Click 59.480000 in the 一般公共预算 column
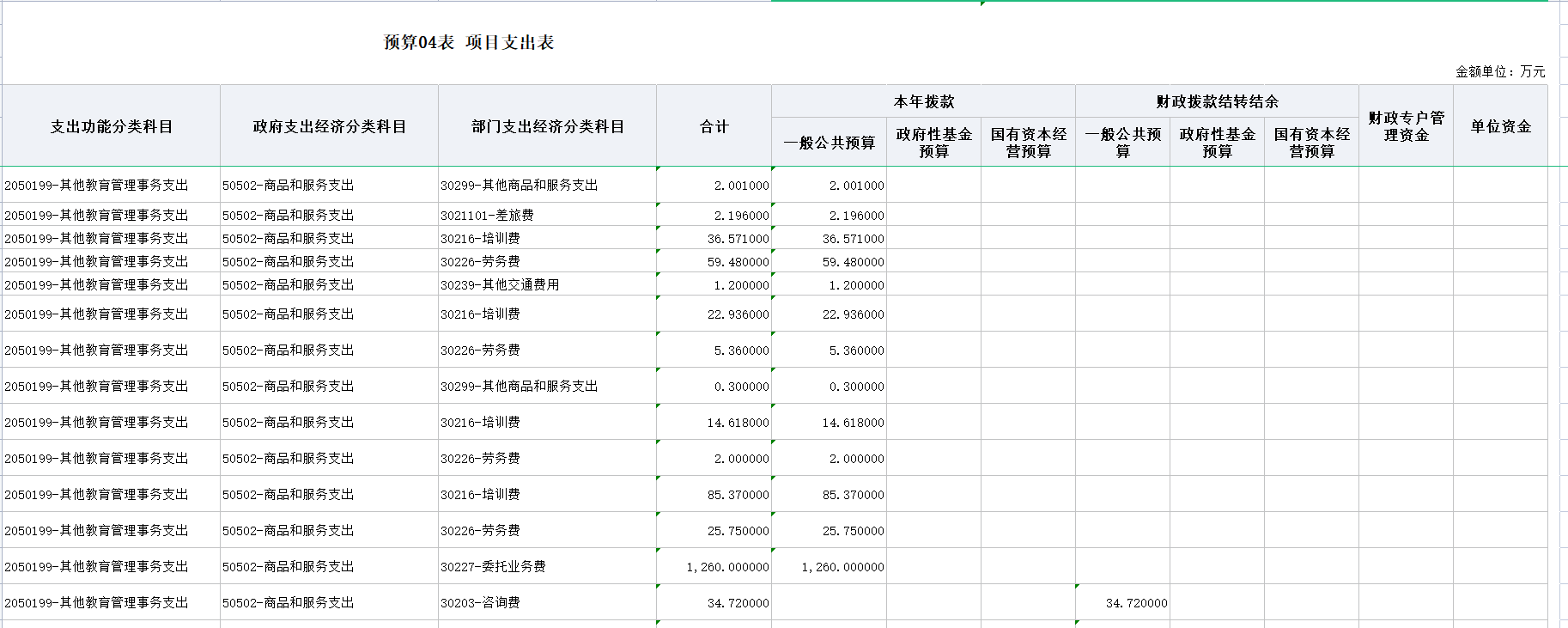 tap(853, 262)
